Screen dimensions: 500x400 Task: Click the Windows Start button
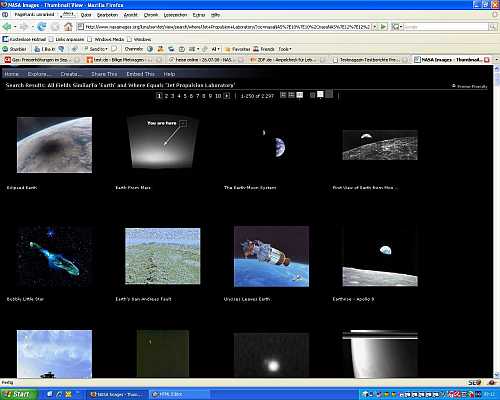[x=19, y=394]
